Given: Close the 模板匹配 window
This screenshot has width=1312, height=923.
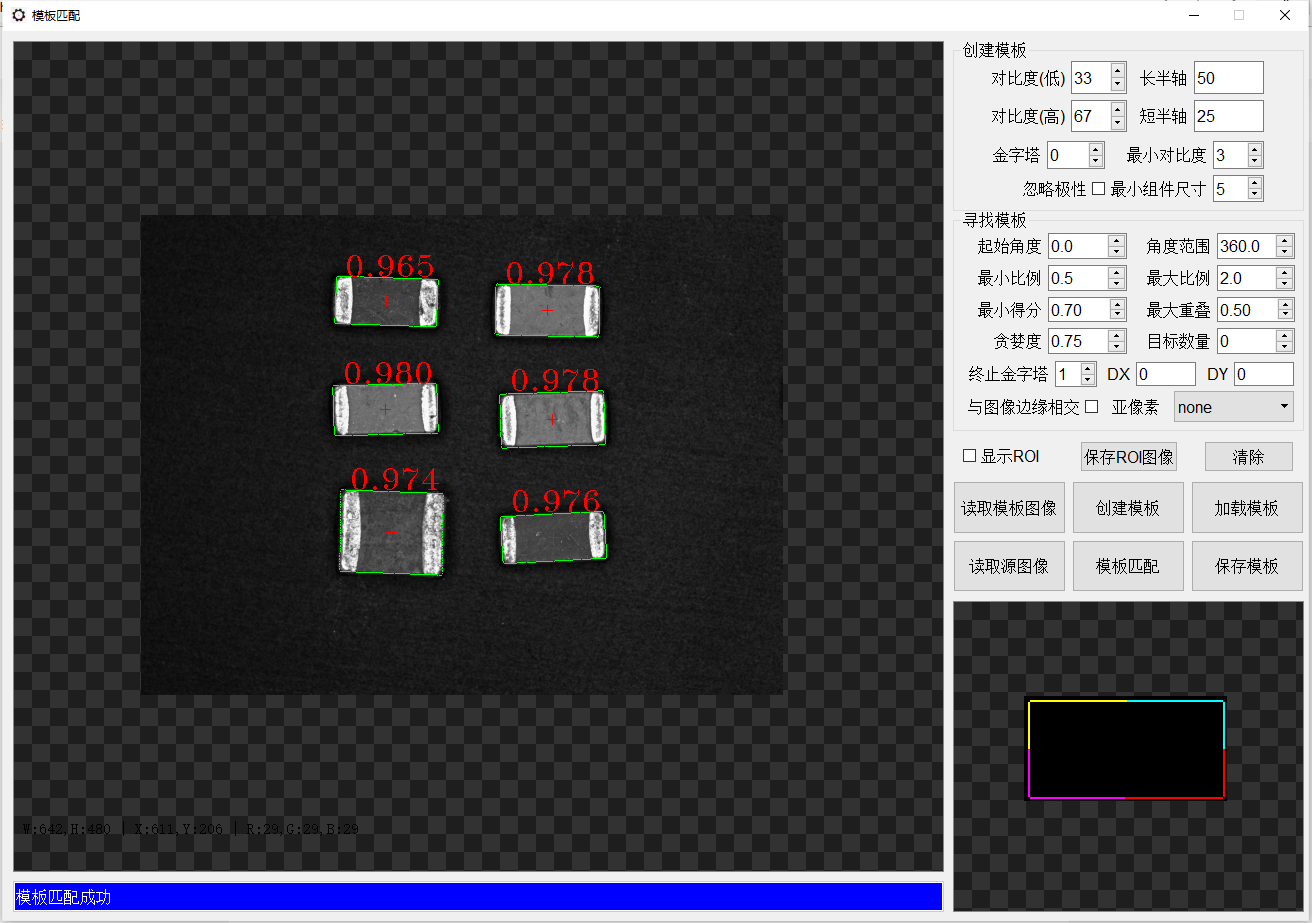Looking at the screenshot, I should pos(1285,15).
